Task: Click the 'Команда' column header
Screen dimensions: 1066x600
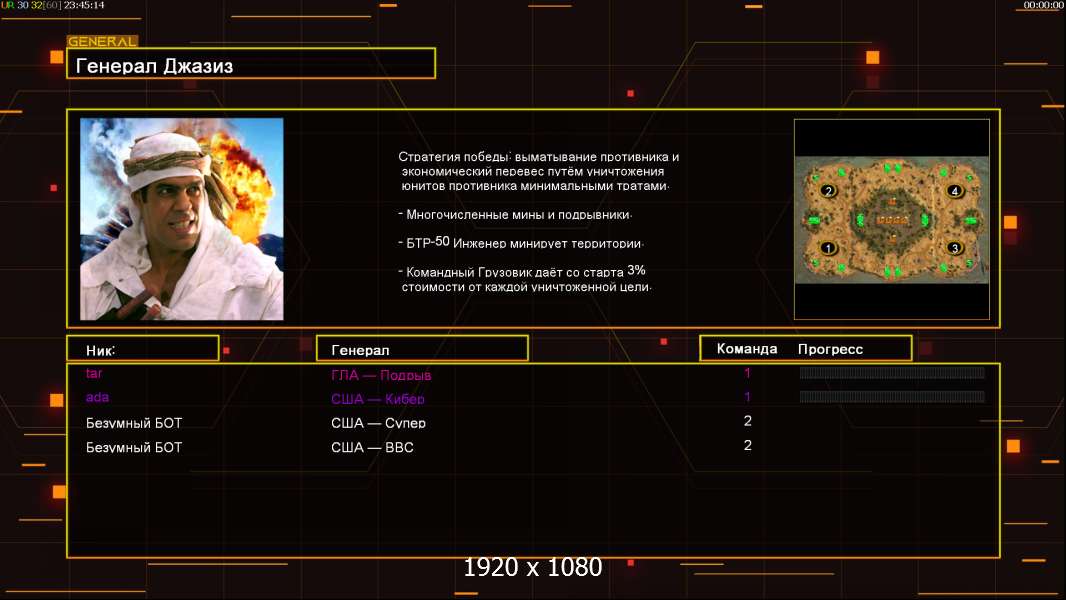Action: (746, 349)
